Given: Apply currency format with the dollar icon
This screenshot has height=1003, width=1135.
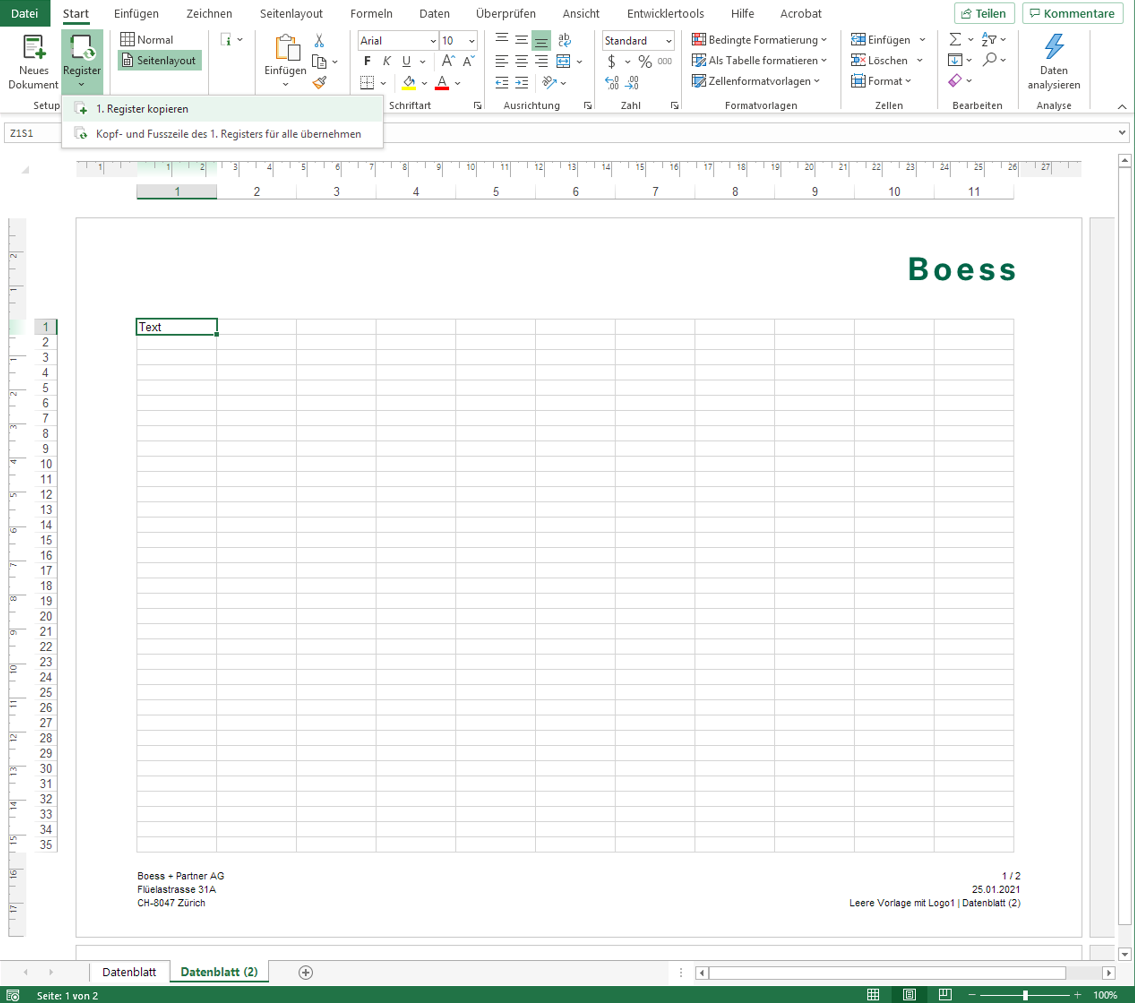Looking at the screenshot, I should tap(612, 62).
